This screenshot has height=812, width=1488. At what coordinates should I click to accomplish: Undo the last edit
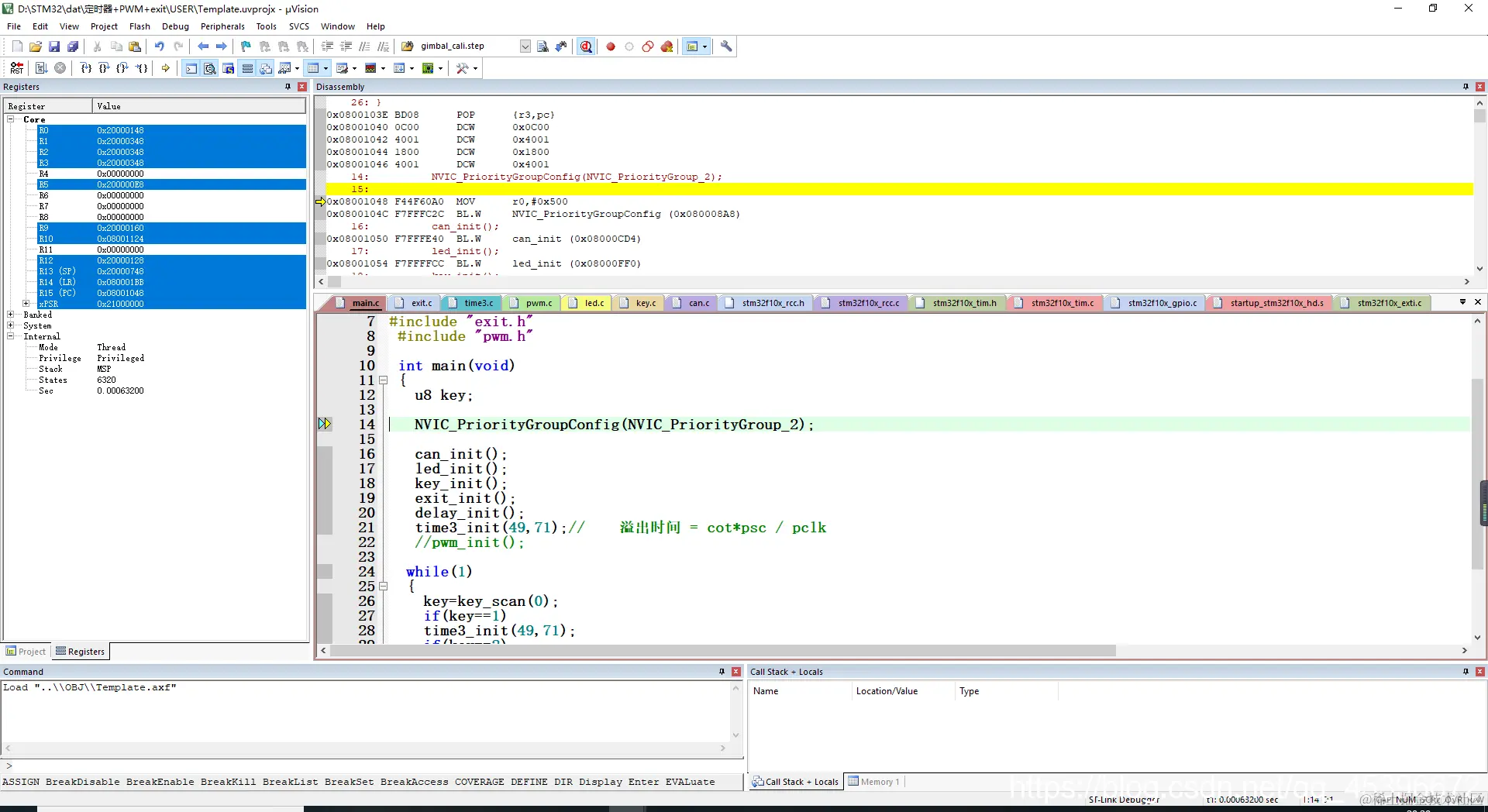pyautogui.click(x=160, y=46)
